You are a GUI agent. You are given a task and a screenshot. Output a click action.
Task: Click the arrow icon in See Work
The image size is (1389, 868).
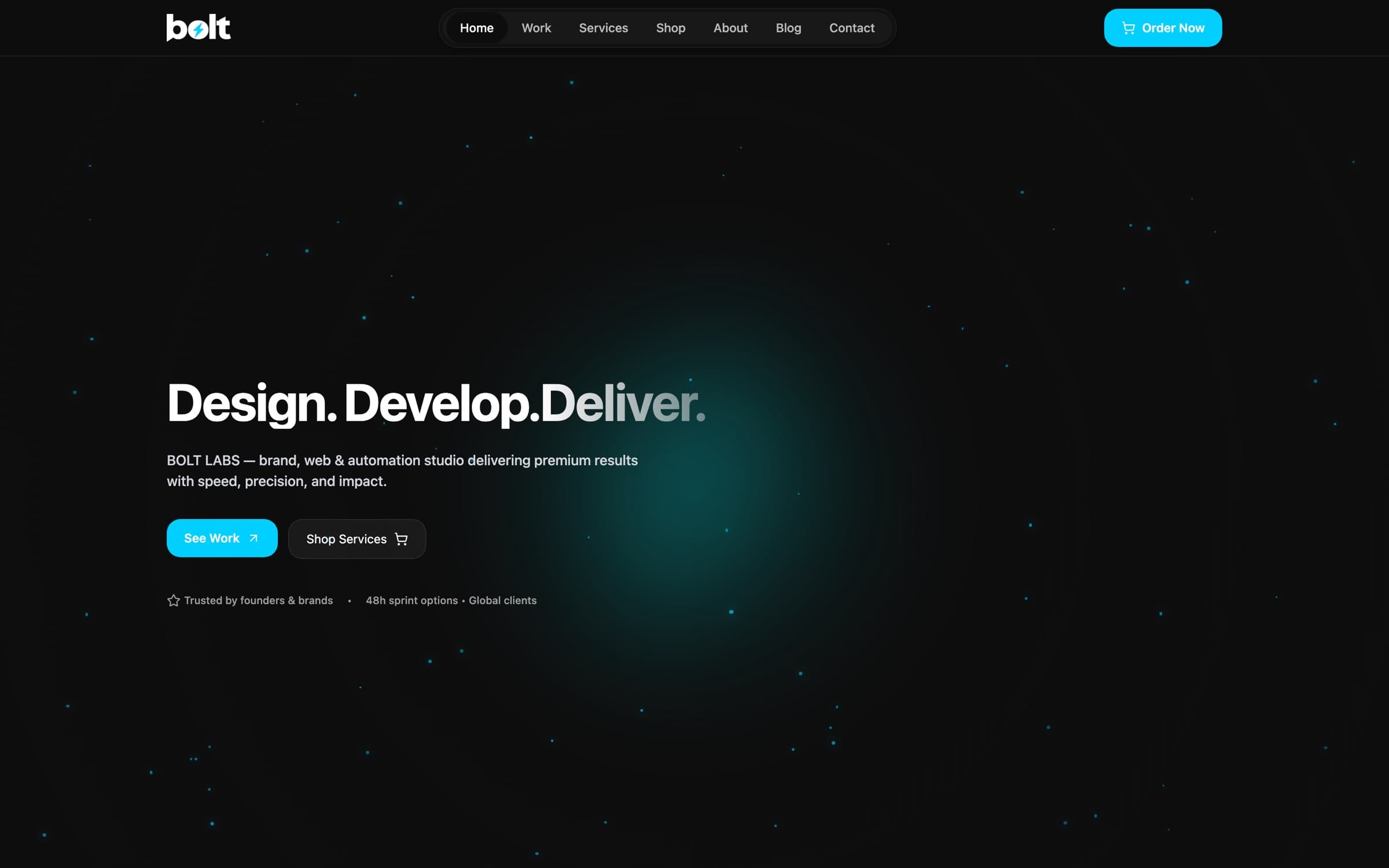point(253,538)
